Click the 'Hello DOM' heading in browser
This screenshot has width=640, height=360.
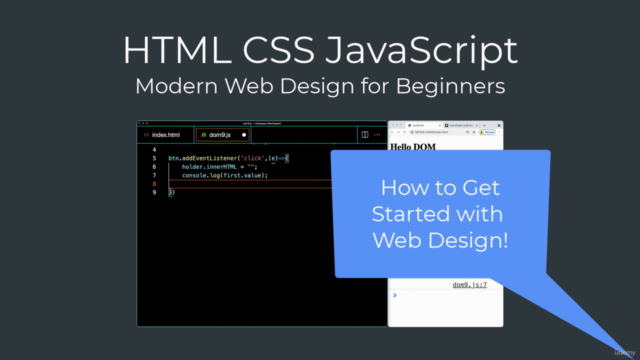point(413,147)
